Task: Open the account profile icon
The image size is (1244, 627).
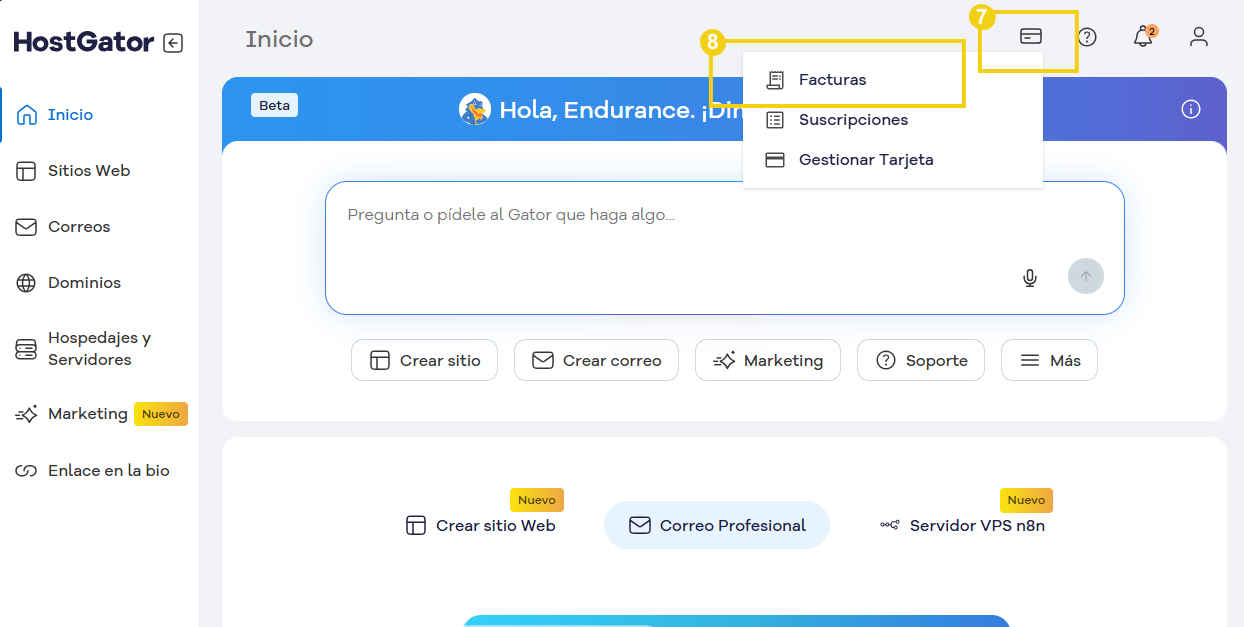Action: tap(1198, 37)
